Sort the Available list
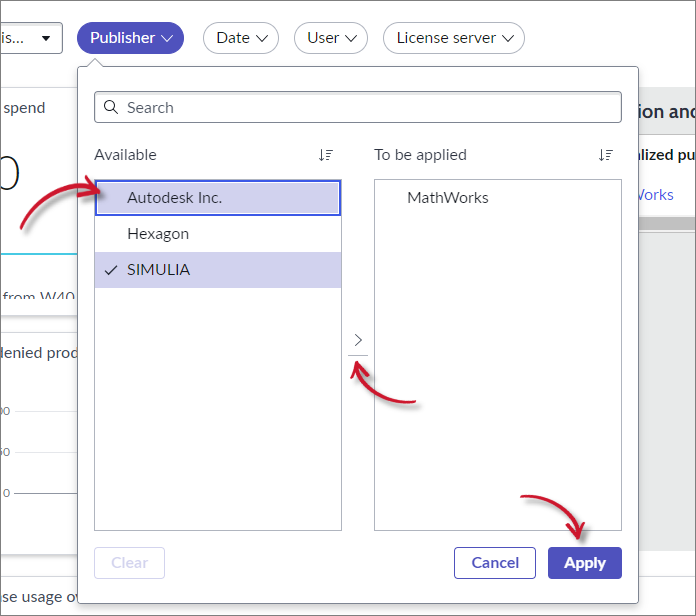 326,155
